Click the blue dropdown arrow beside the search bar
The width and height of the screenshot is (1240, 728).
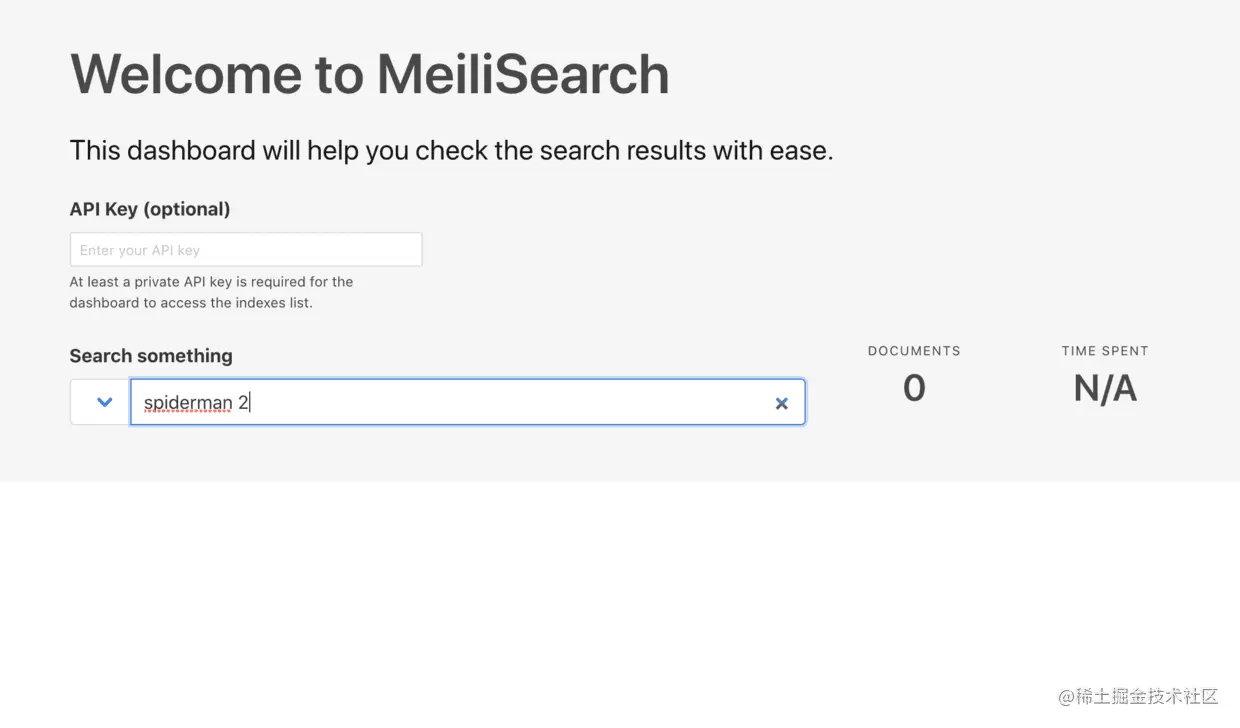point(99,401)
